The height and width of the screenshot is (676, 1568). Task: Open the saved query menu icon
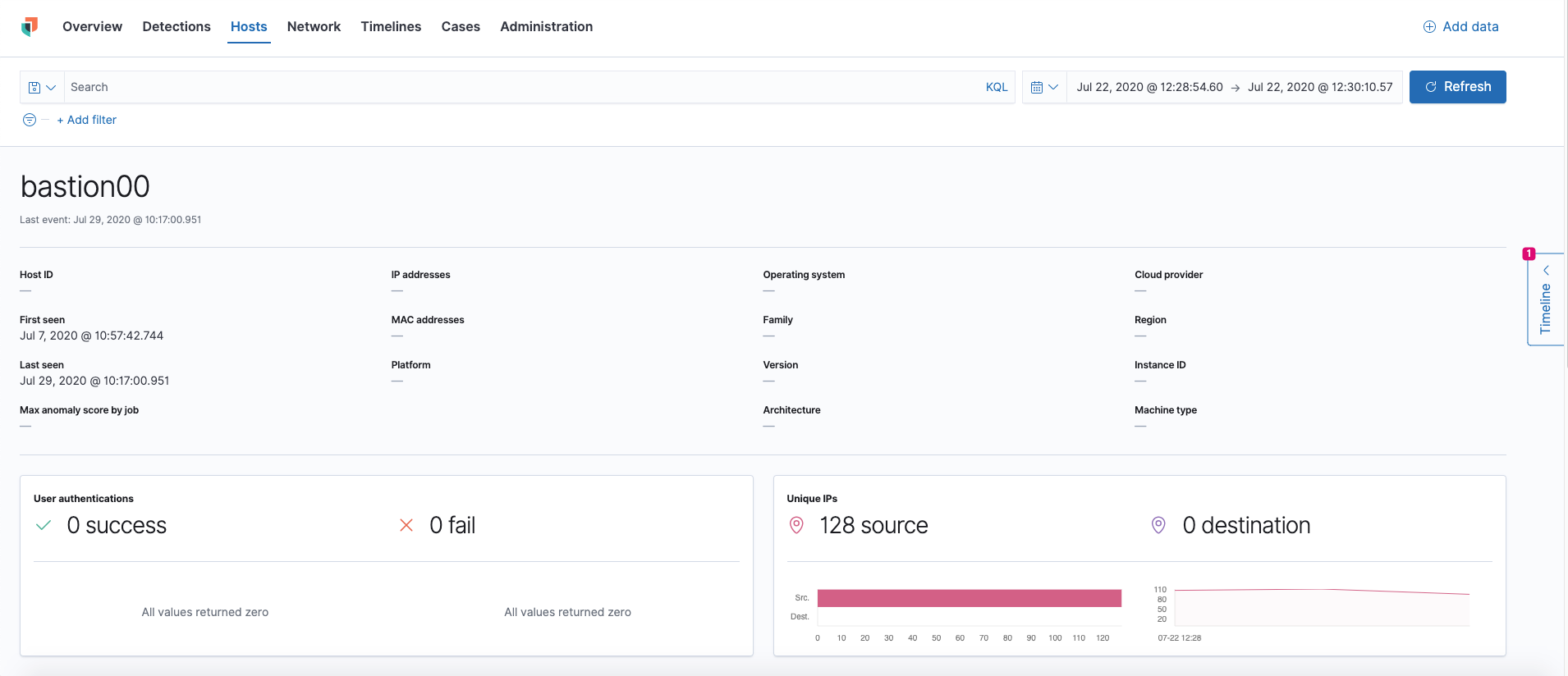point(34,88)
